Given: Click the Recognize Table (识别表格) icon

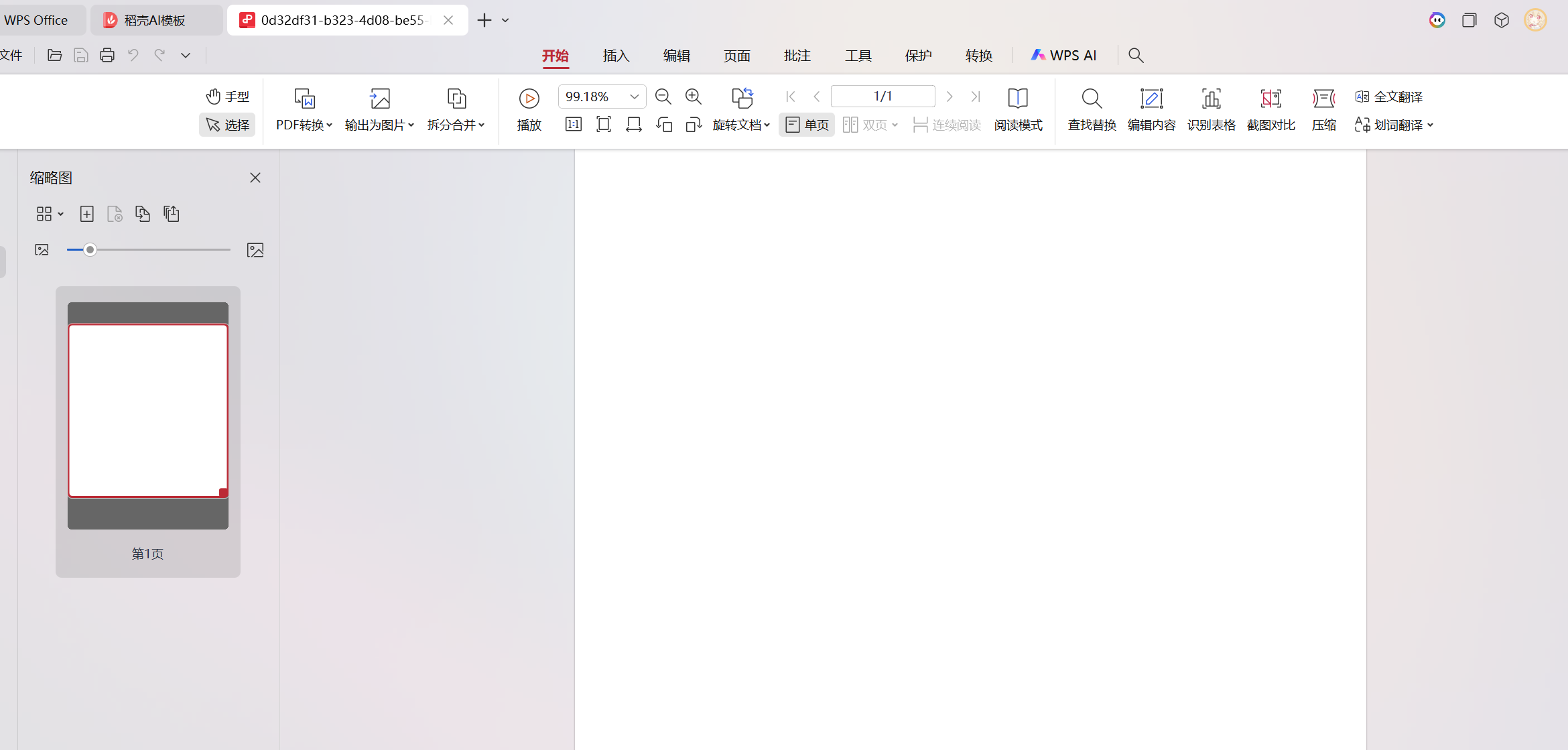Looking at the screenshot, I should pos(1211,99).
